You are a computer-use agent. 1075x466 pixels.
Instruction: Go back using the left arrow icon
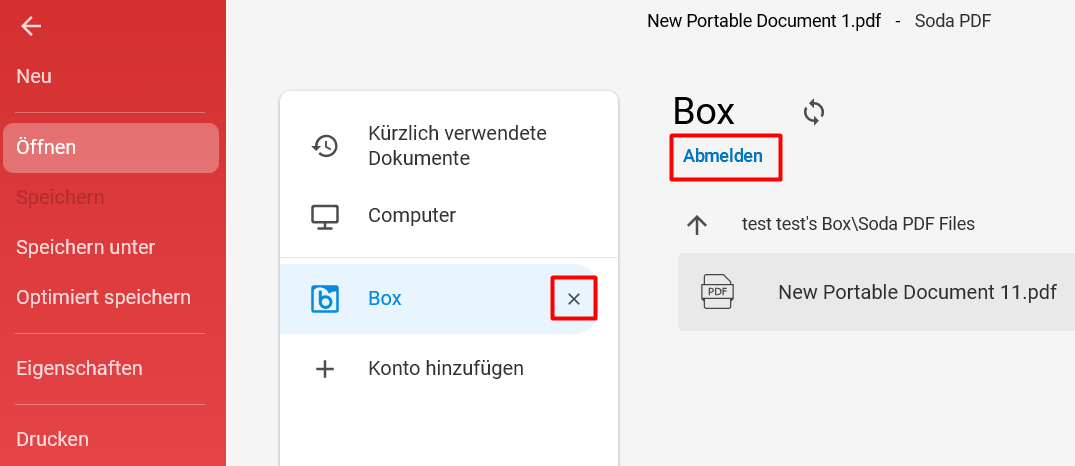click(31, 26)
